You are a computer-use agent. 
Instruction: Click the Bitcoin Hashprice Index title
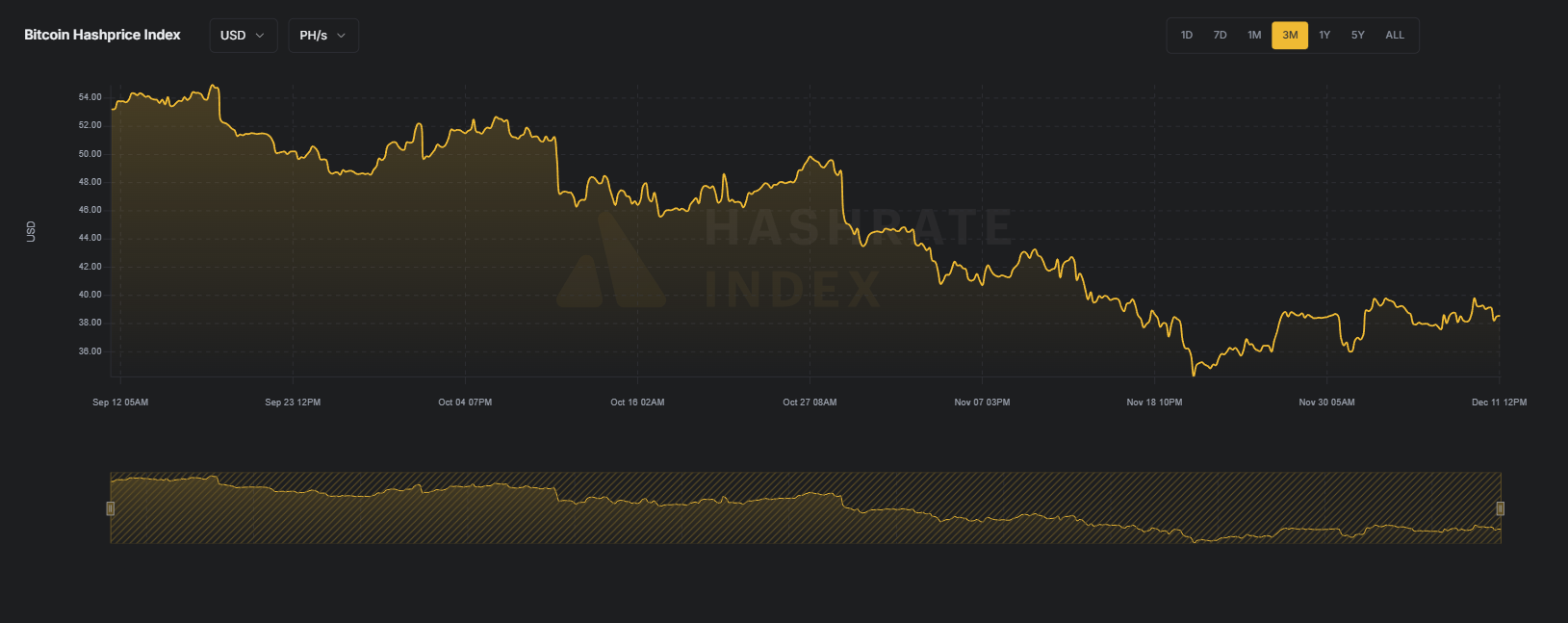(102, 35)
